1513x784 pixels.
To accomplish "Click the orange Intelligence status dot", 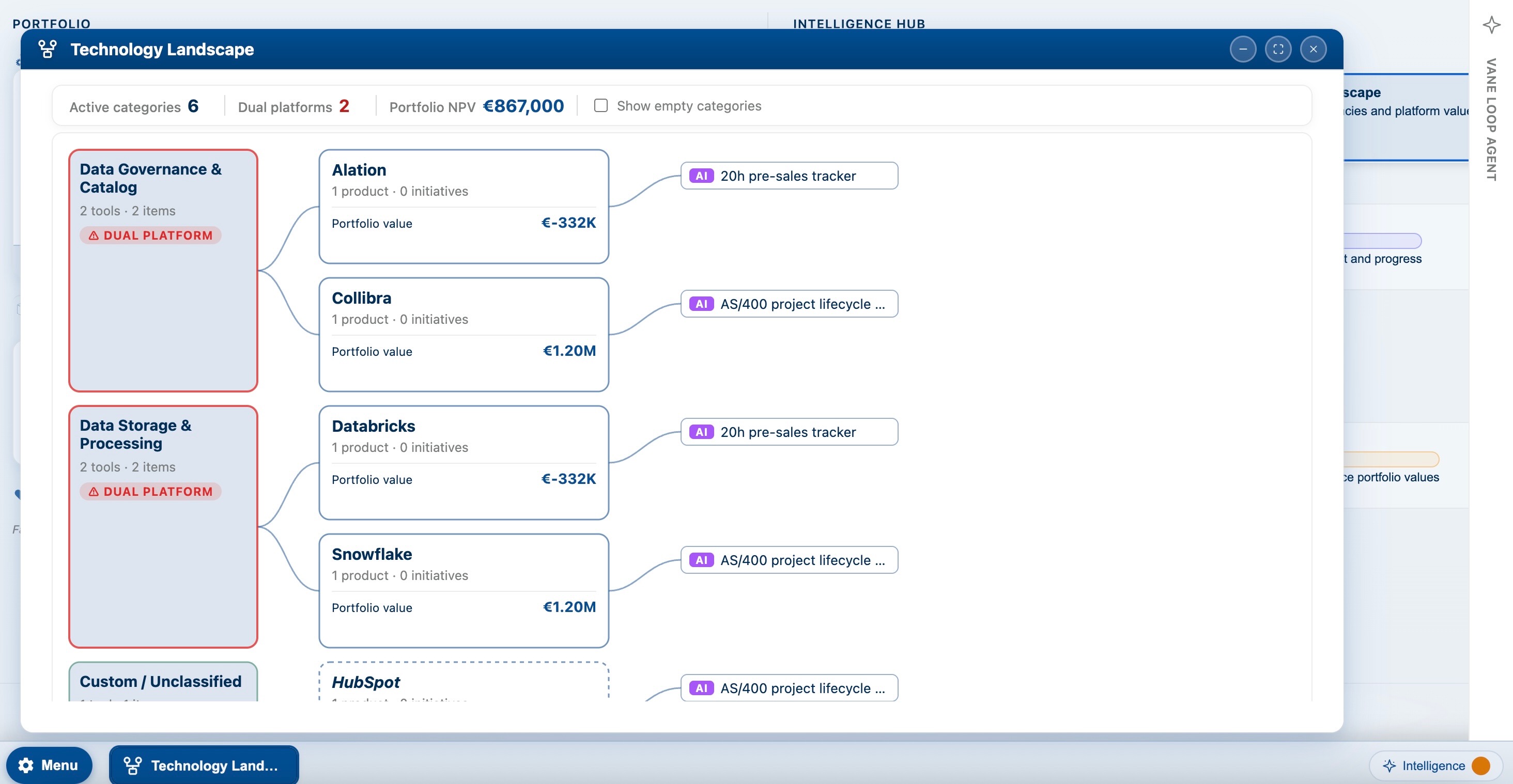I will [x=1480, y=766].
